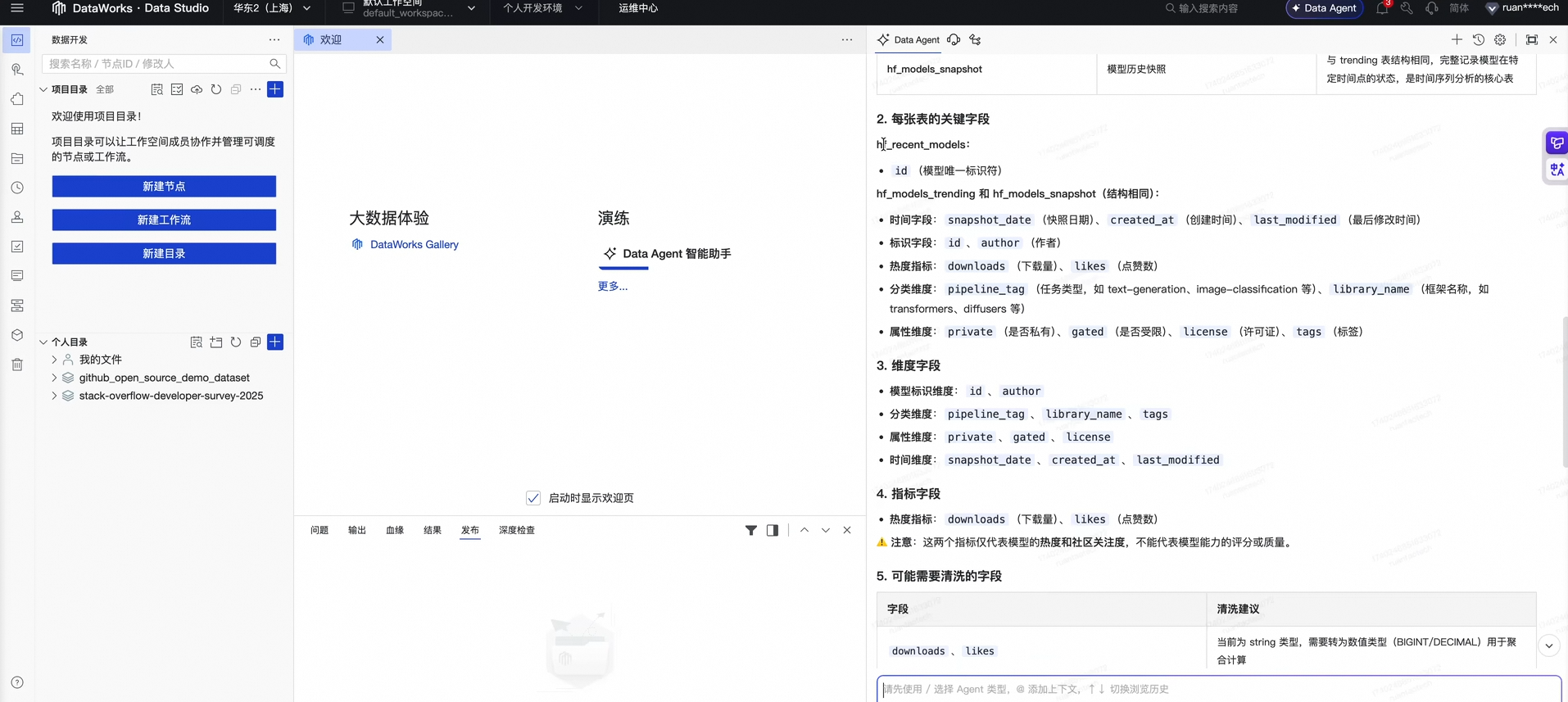Image resolution: width=1568 pixels, height=702 pixels.
Task: Toggle 启动时显示欢迎页 checkbox
Action: click(x=533, y=498)
